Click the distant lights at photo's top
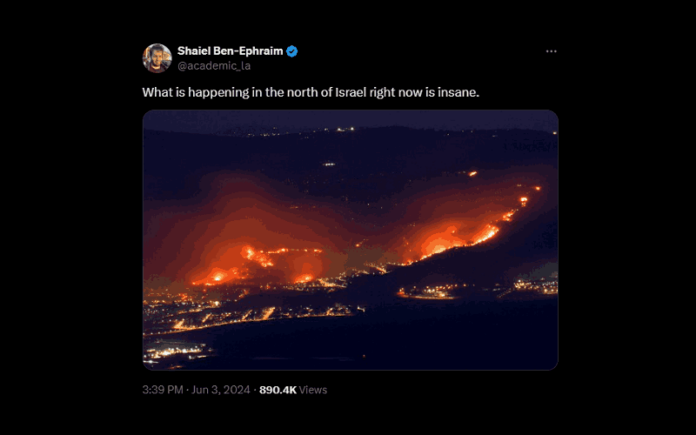 pyautogui.click(x=340, y=130)
